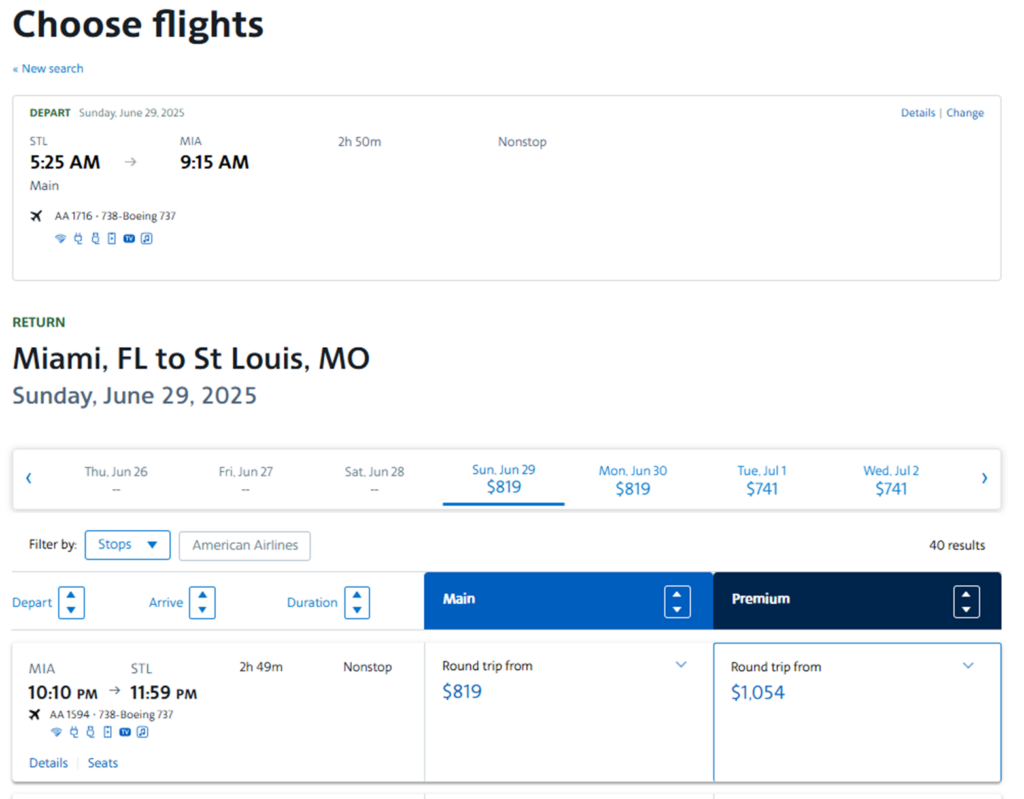The image size is (1024, 799).
Task: Select the Mon, Jun 30 date tab
Action: pos(633,480)
